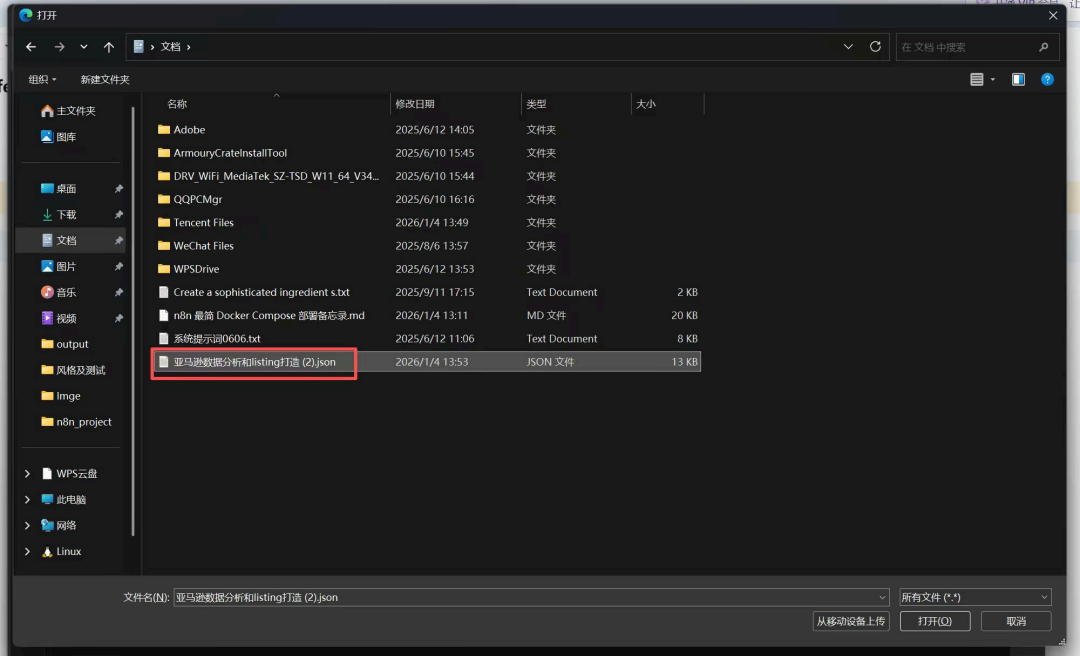The image size is (1080, 656).
Task: Expand the WPS云盘 tree node
Action: coord(27,474)
